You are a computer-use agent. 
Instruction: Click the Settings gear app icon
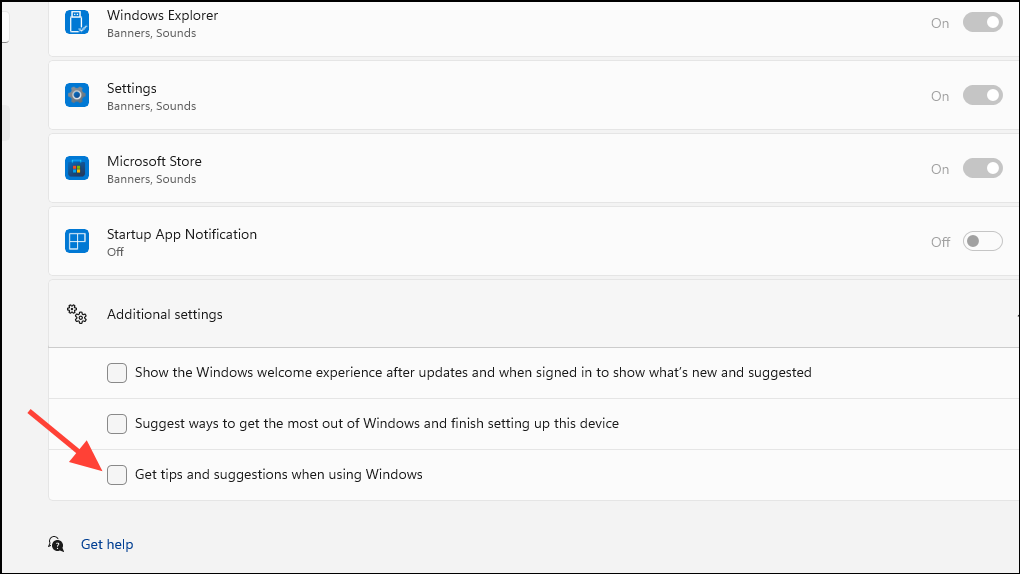77,95
